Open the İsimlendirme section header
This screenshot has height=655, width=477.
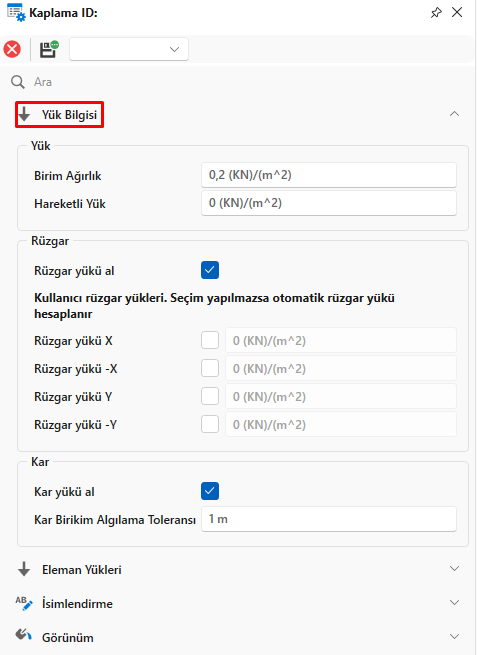pyautogui.click(x=238, y=604)
